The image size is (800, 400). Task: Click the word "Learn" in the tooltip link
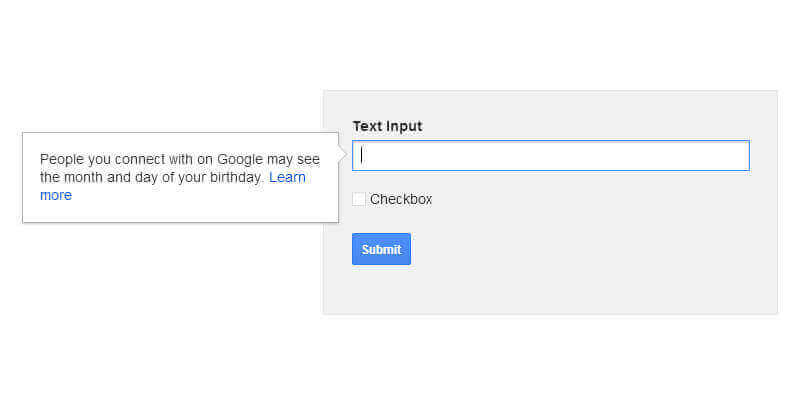click(x=287, y=178)
